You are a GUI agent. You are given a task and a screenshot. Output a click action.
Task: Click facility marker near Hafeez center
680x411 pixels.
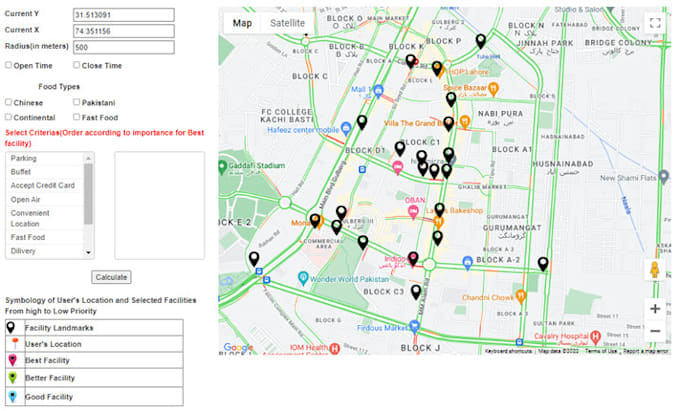362,122
